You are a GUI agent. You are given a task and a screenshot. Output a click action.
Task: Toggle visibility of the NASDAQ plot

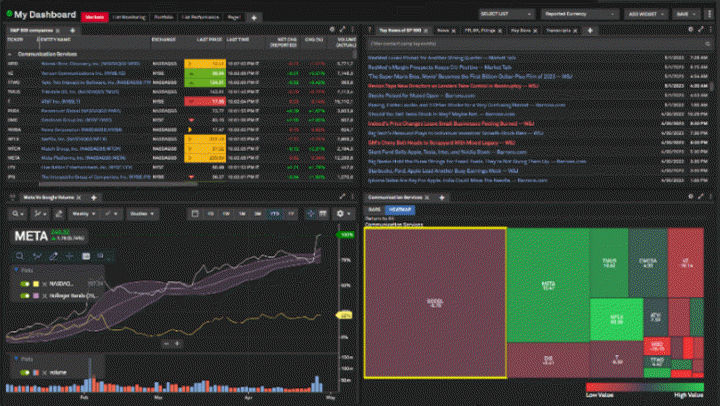tap(25, 284)
